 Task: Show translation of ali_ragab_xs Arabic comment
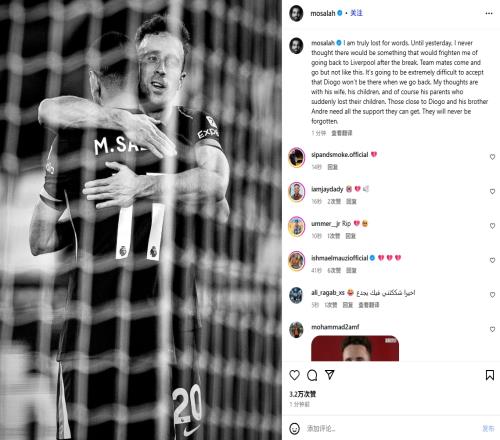click(x=368, y=305)
